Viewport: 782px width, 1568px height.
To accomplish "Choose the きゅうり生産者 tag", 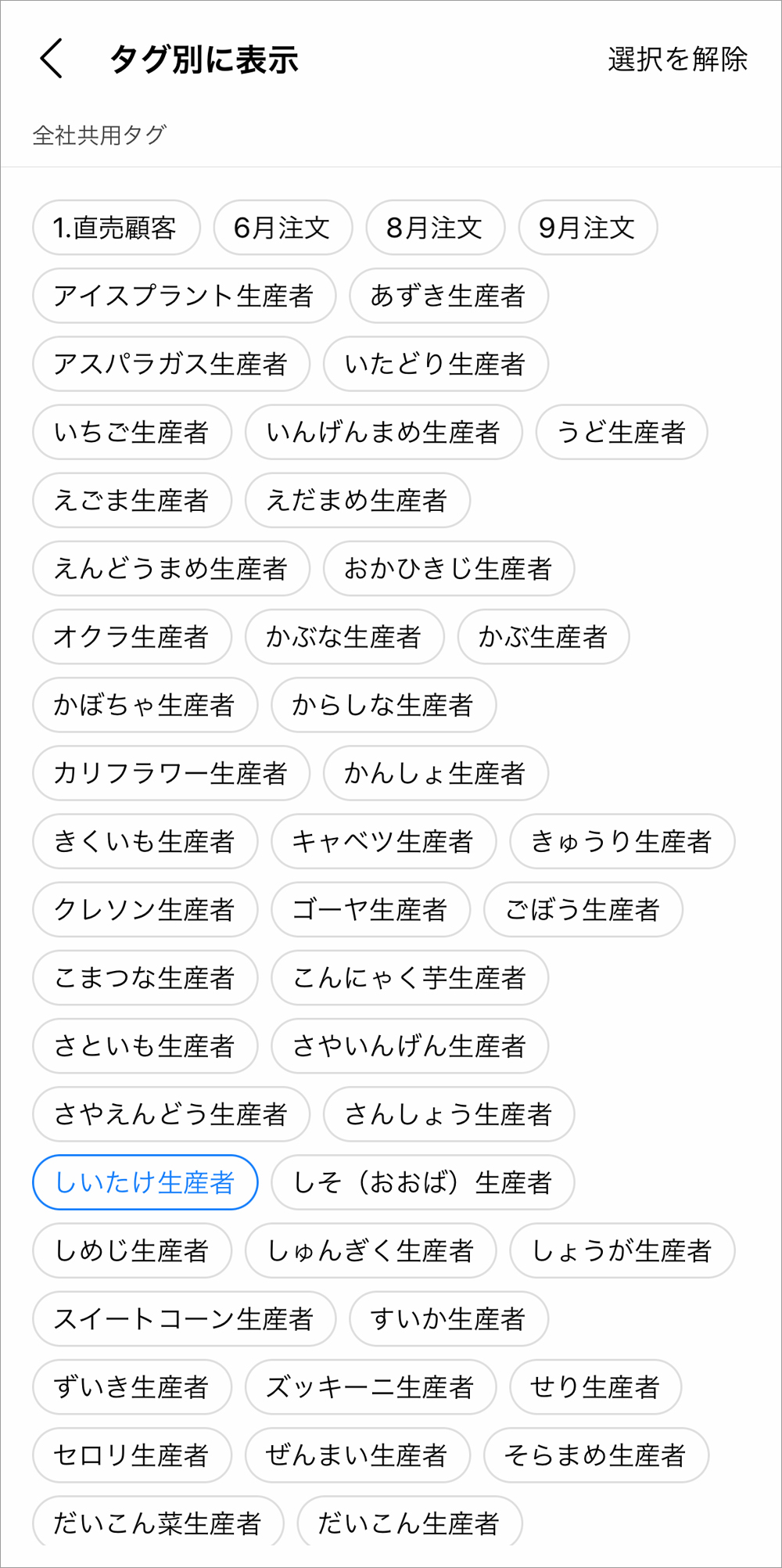I will [x=622, y=841].
